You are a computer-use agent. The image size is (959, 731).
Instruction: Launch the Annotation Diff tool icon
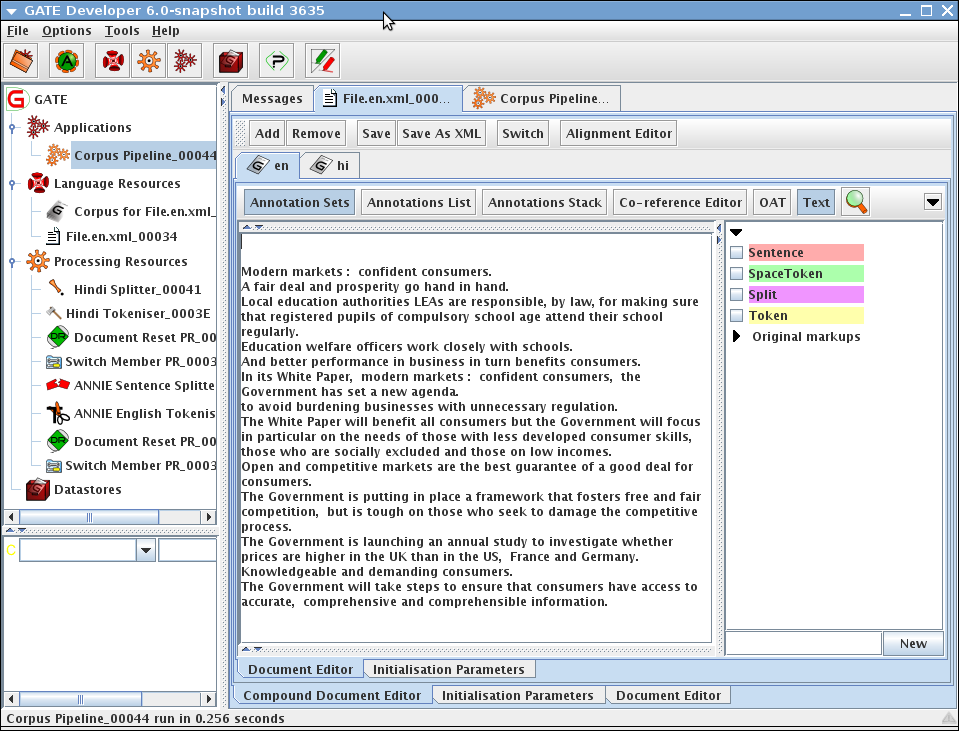322,61
